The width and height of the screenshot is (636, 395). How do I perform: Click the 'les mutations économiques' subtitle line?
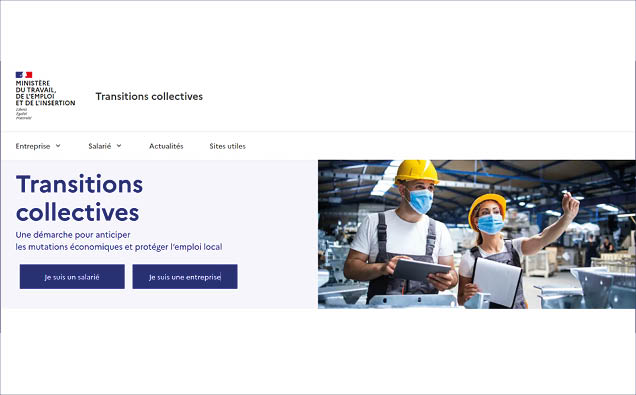(x=119, y=247)
